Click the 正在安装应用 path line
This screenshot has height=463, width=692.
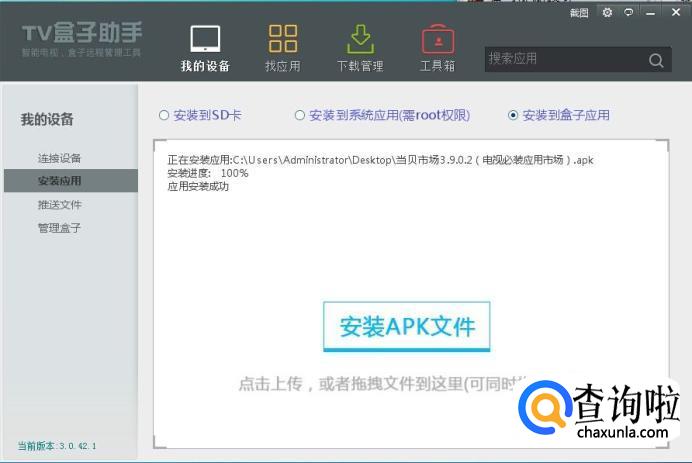pos(380,160)
